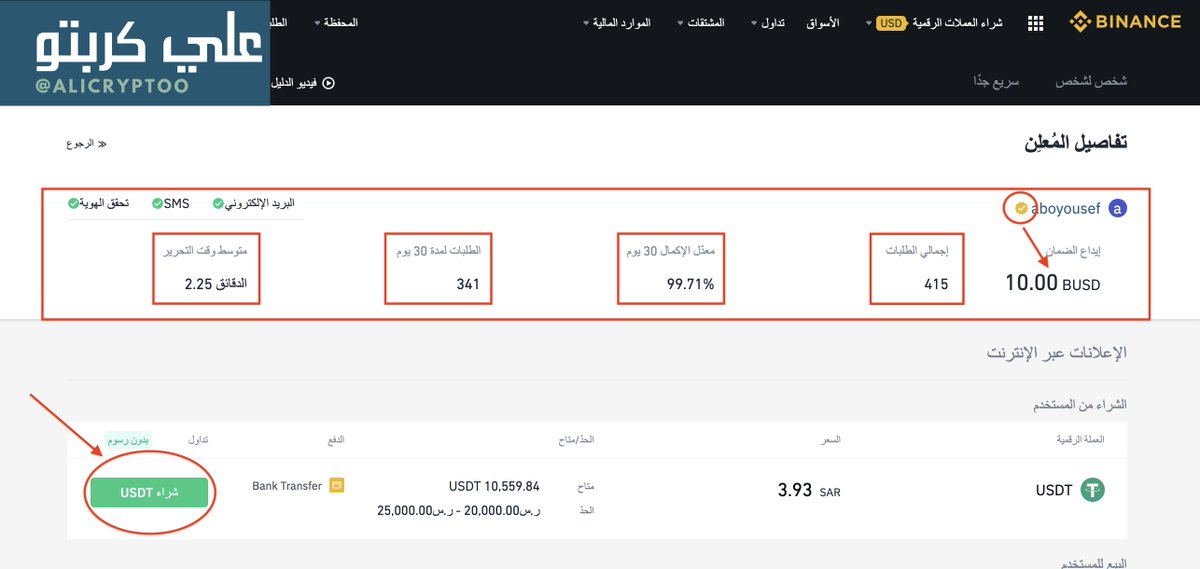This screenshot has width=1200, height=569.
Task: Click the الحدّ/متاح column header
Action: pyautogui.click(x=576, y=440)
